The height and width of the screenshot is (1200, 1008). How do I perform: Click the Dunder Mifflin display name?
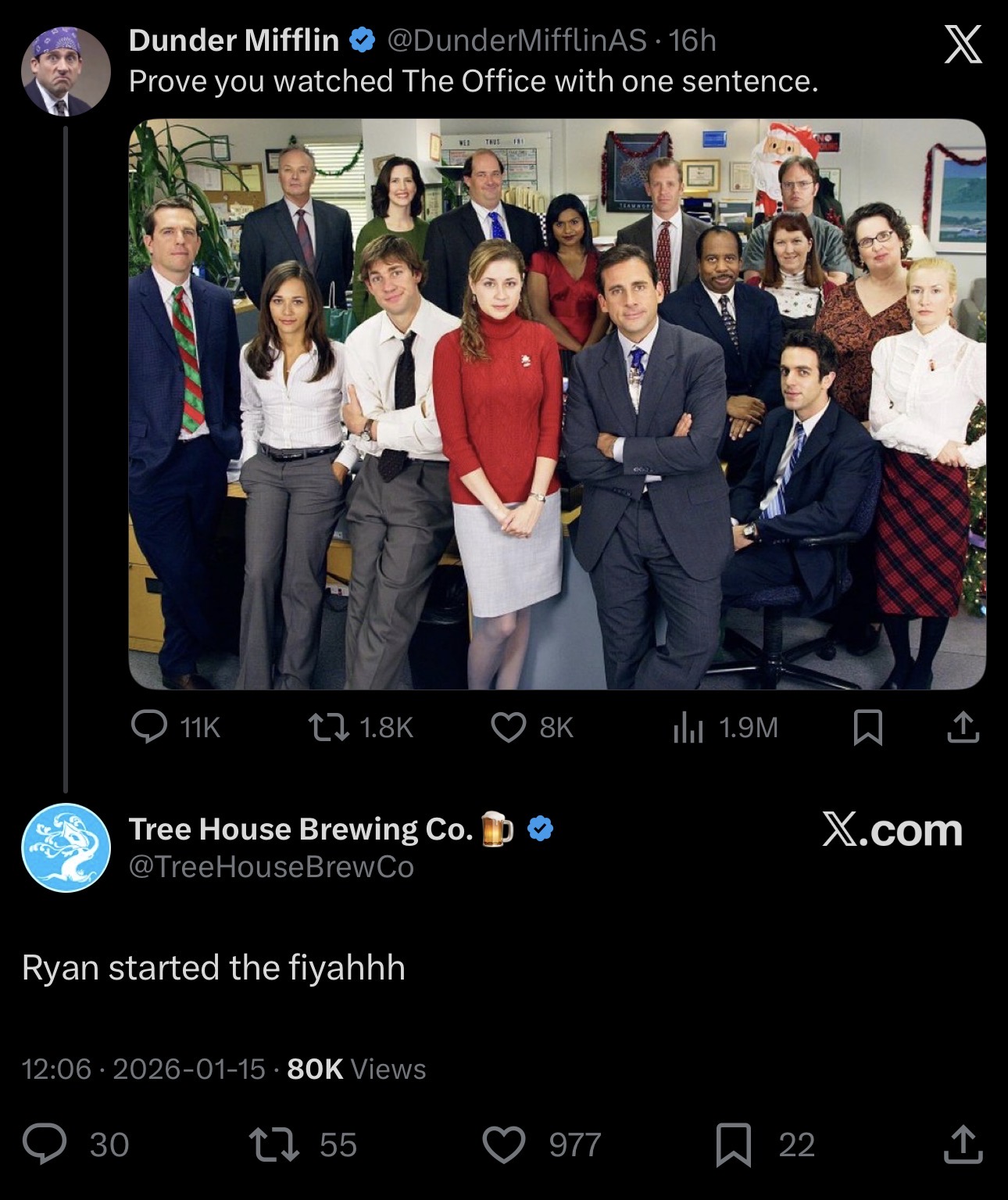[x=234, y=41]
